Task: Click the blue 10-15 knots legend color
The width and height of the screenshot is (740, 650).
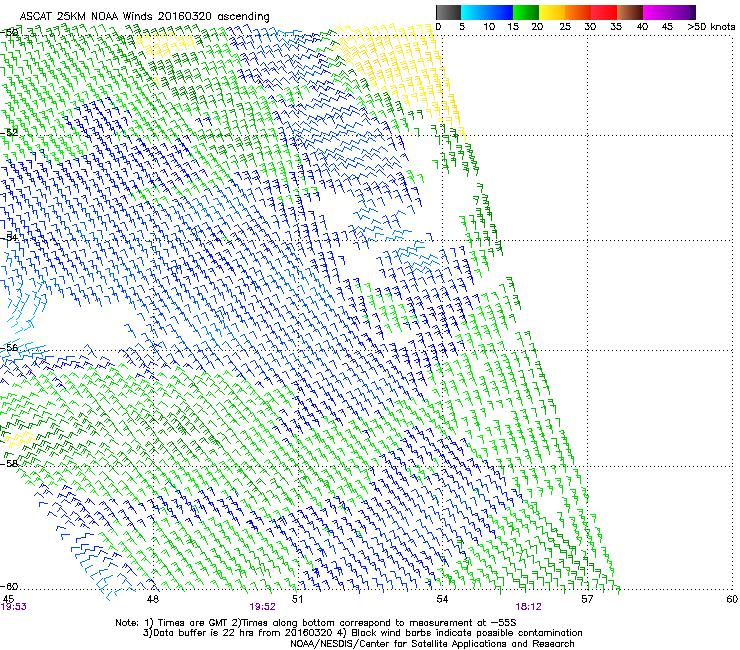Action: [x=499, y=12]
